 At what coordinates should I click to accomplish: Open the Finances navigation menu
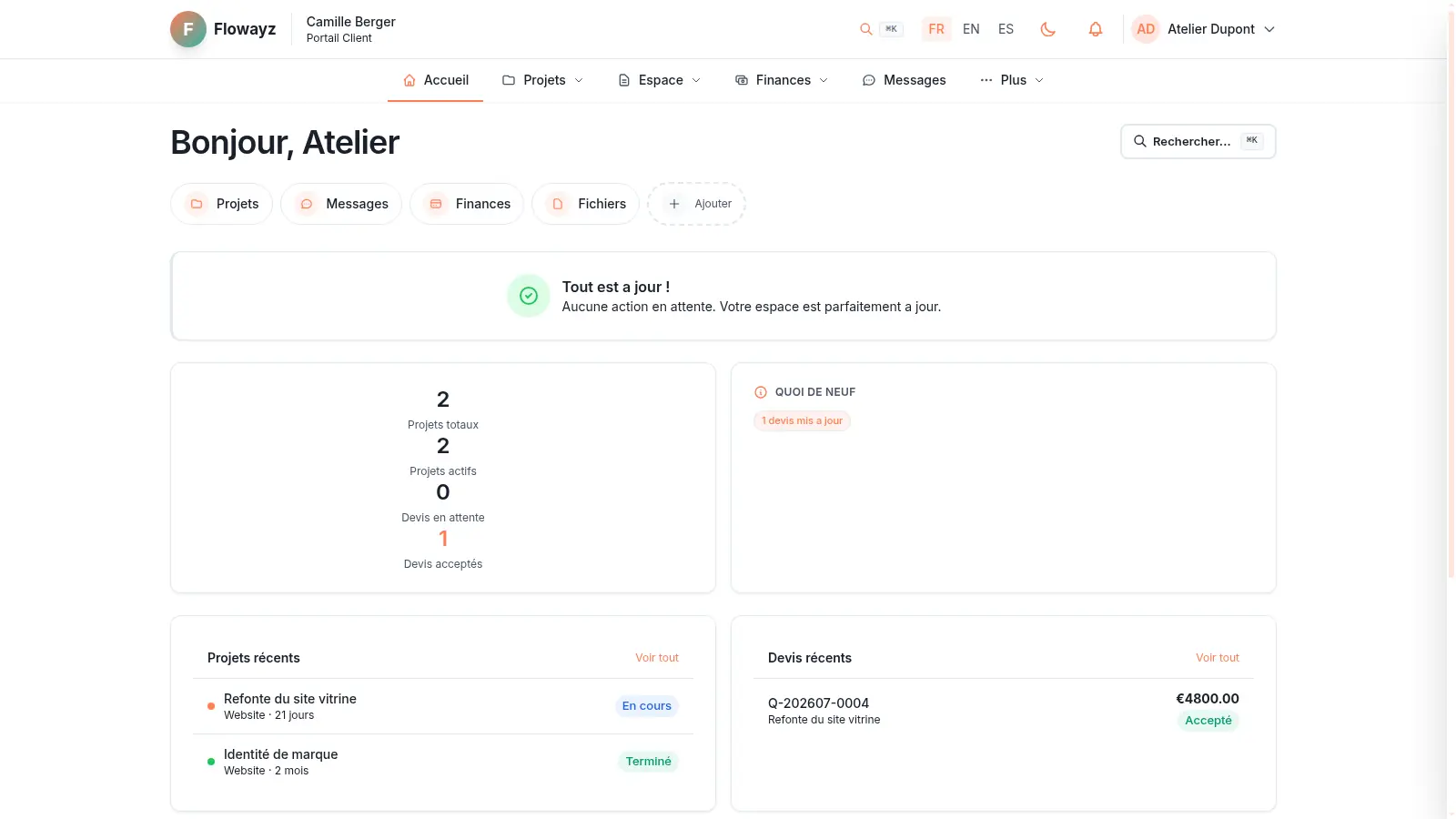(782, 80)
